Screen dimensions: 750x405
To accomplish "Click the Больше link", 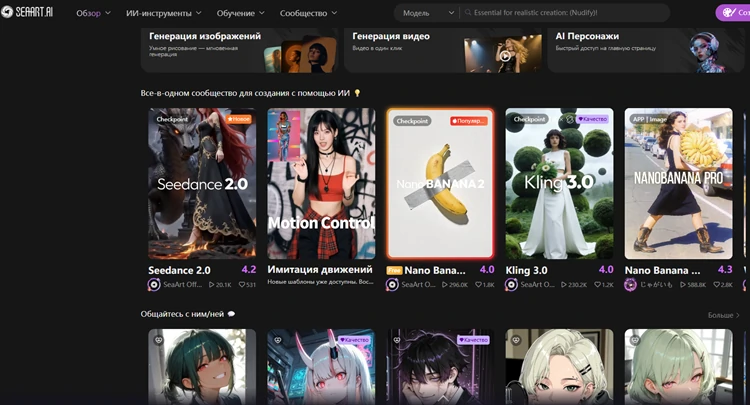I will click(724, 315).
